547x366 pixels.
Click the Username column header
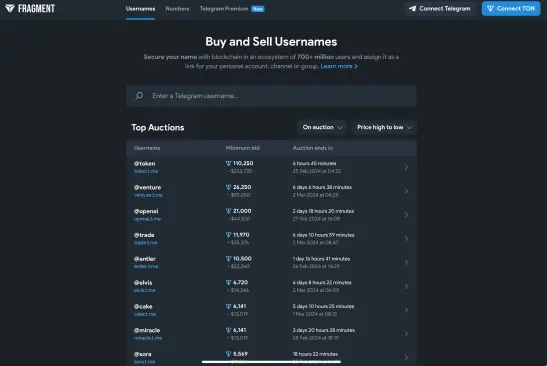point(147,148)
